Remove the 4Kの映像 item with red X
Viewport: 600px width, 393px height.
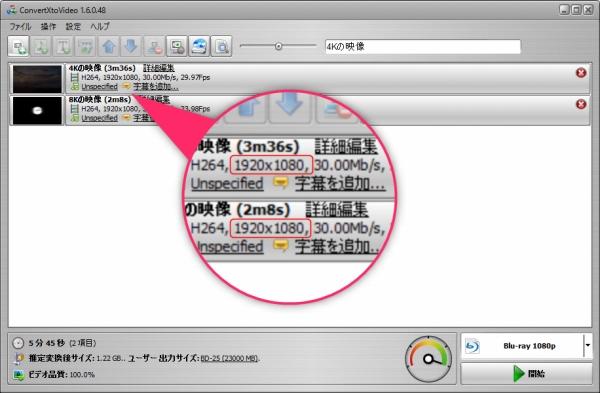tap(581, 73)
